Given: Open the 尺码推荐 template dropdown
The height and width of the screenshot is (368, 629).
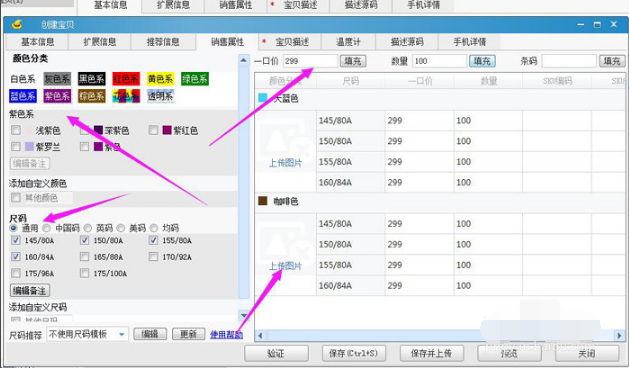Looking at the screenshot, I should click(x=122, y=334).
